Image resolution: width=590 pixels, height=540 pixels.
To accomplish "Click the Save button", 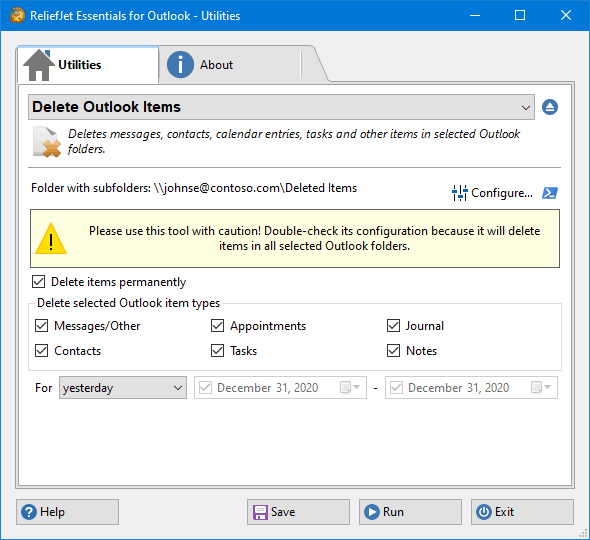I will click(298, 512).
